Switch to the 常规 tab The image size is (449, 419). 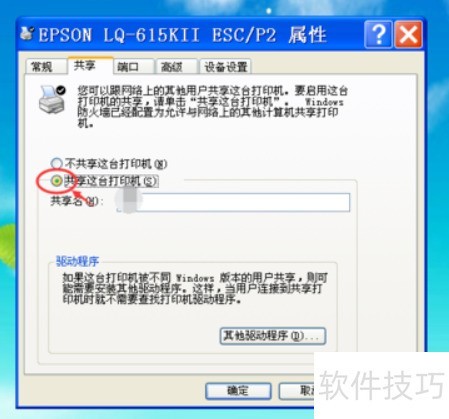tap(42, 67)
